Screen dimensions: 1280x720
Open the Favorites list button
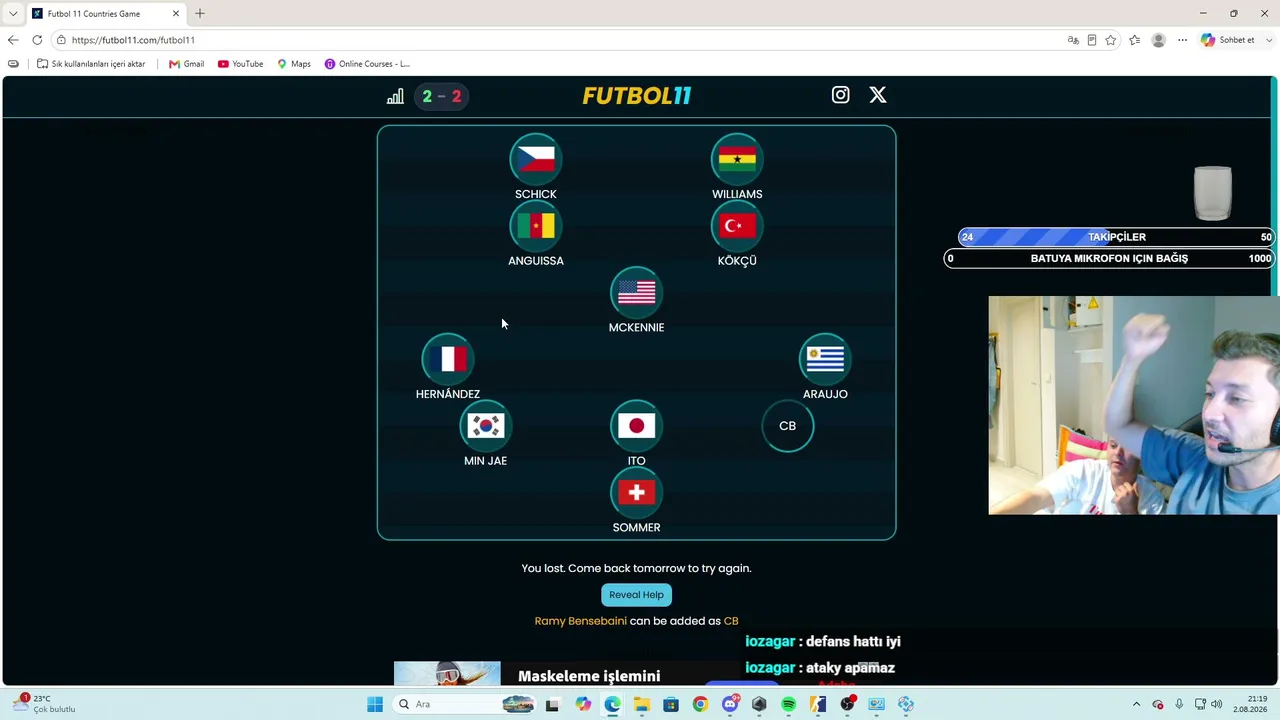click(1134, 40)
